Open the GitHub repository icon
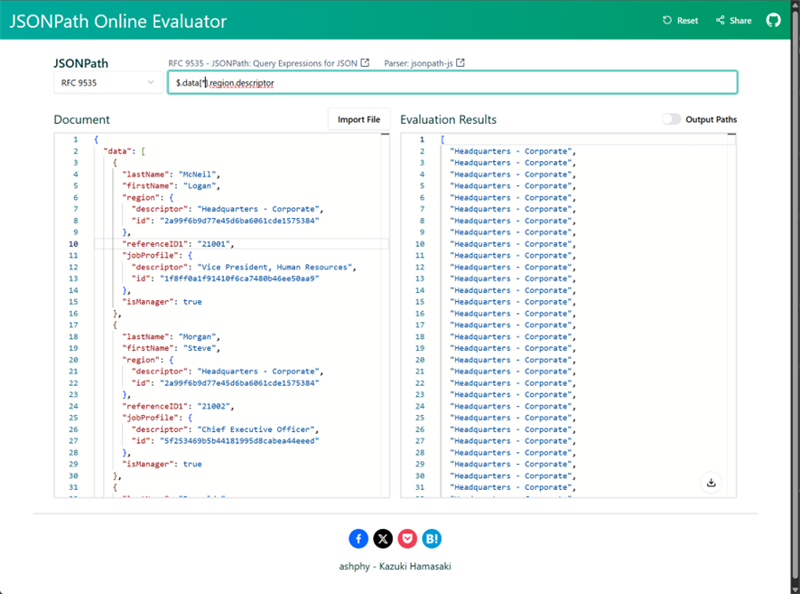Viewport: 800px width, 594px height. click(773, 20)
